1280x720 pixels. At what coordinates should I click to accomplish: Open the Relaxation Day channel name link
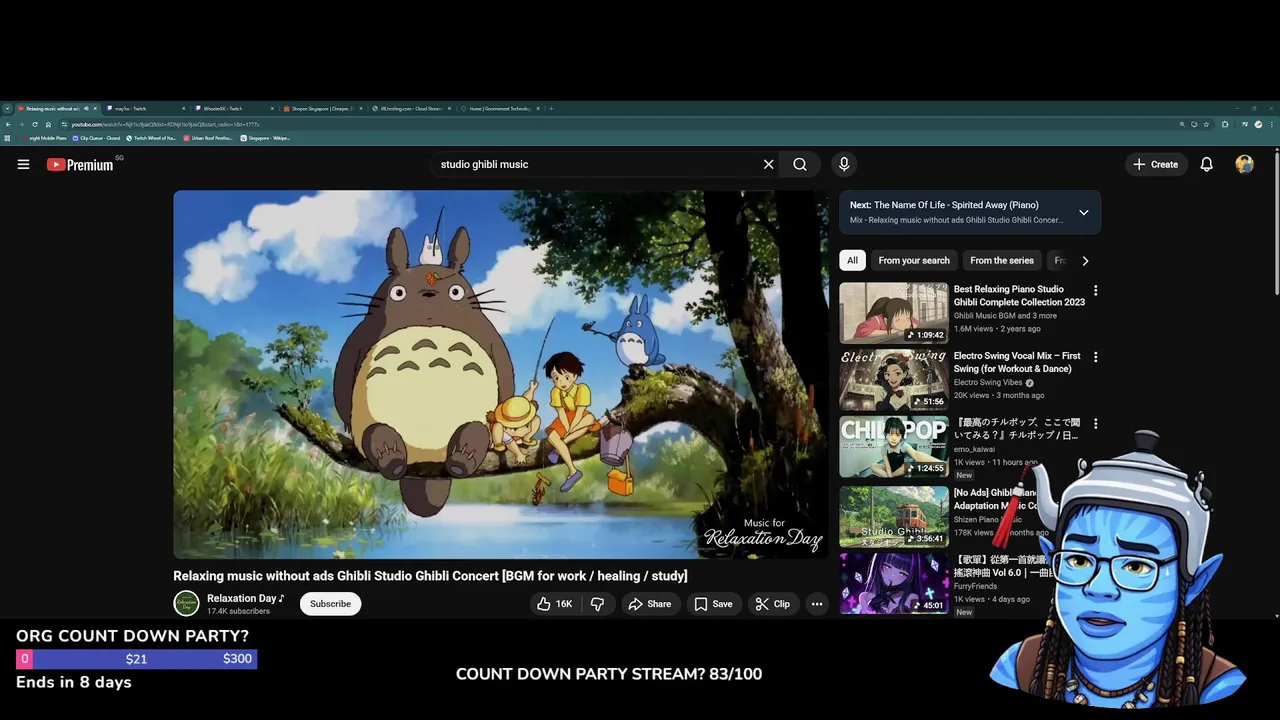click(x=245, y=598)
